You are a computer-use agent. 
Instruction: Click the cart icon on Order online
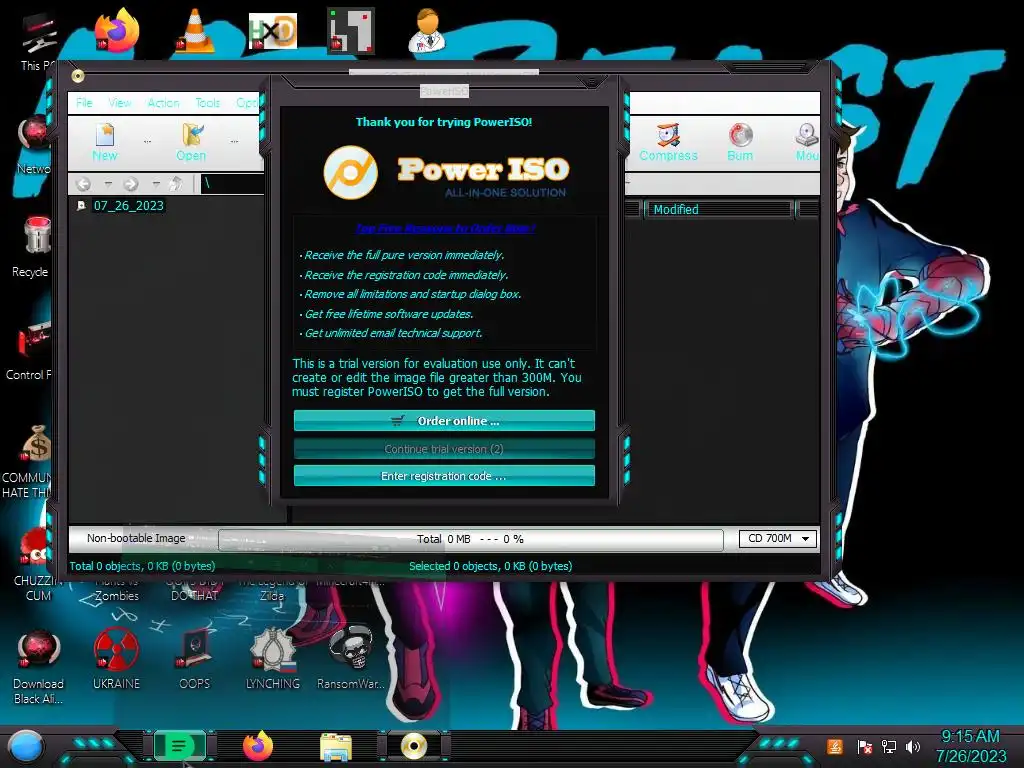[x=398, y=421]
